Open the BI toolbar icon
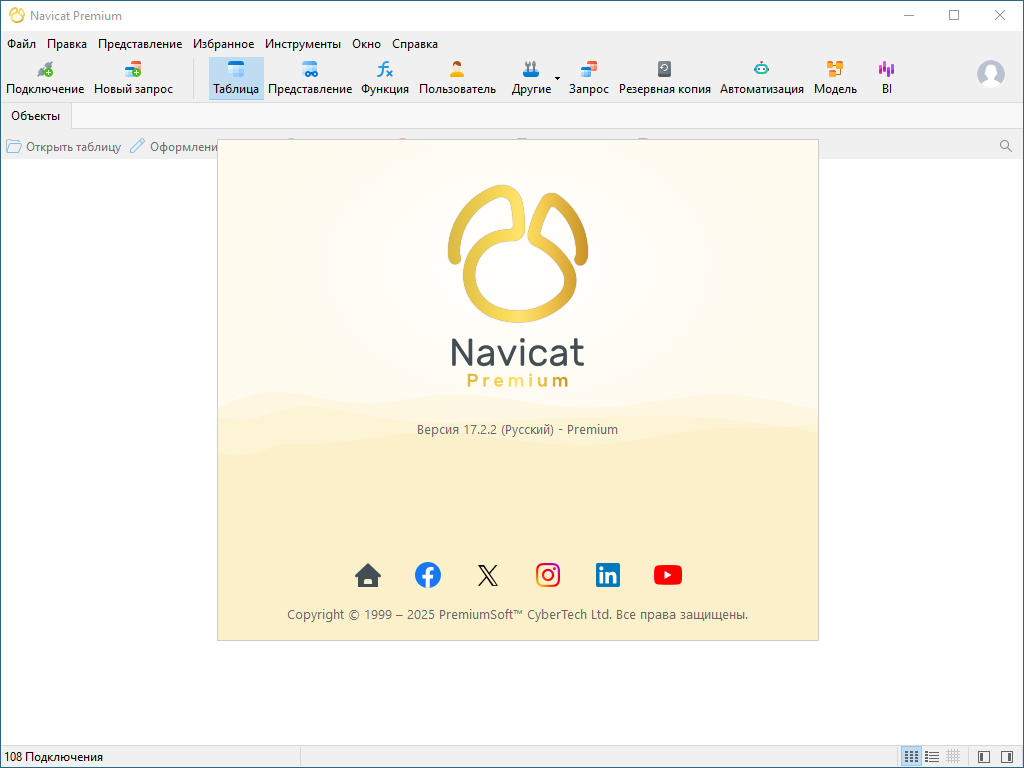This screenshot has width=1024, height=768. click(886, 78)
